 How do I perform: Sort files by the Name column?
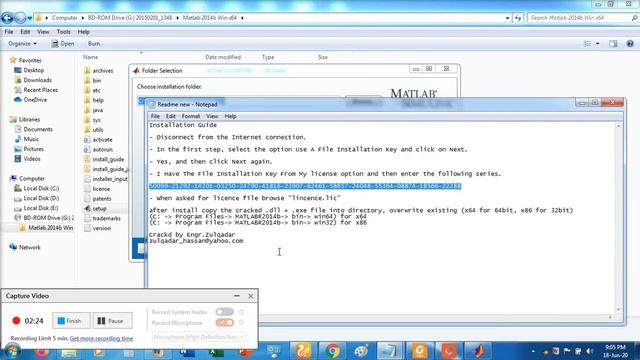91,57
